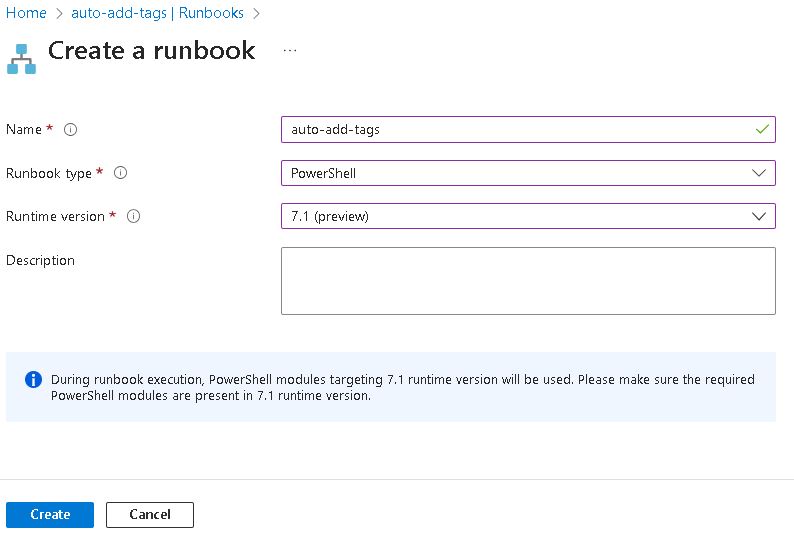Click the PowerShell modules notice text
The width and height of the screenshot is (794, 535).
click(402, 387)
